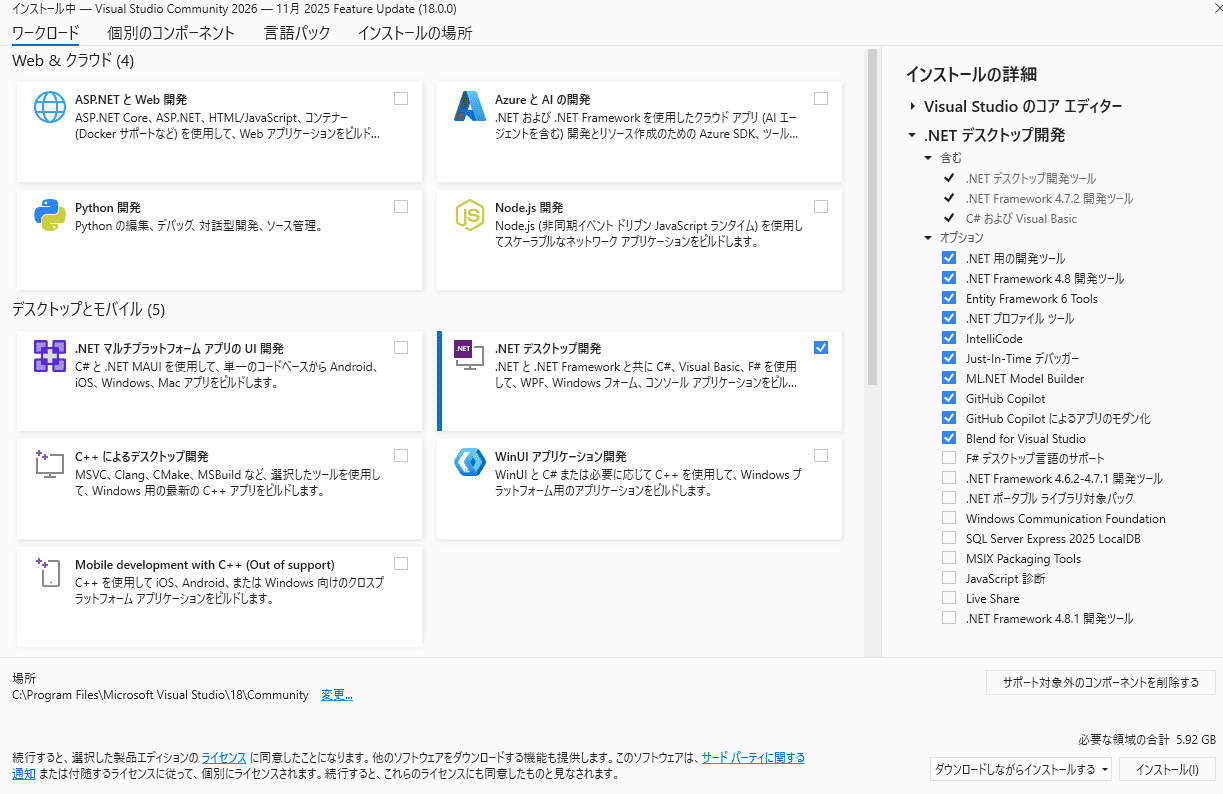Collapse the オプション subsection

(x=929, y=238)
